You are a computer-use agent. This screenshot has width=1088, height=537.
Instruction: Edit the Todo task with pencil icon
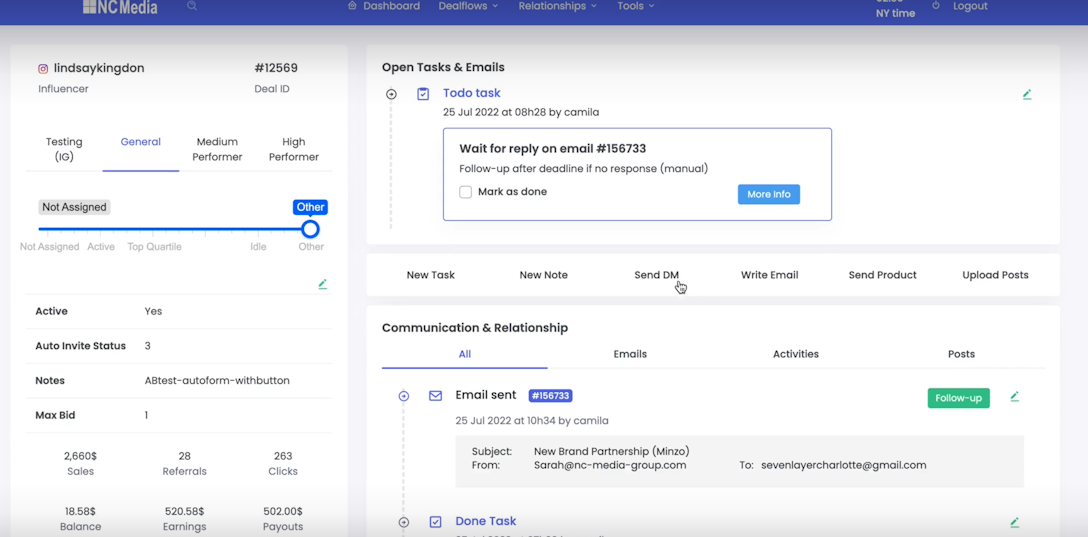pyautogui.click(x=1027, y=95)
